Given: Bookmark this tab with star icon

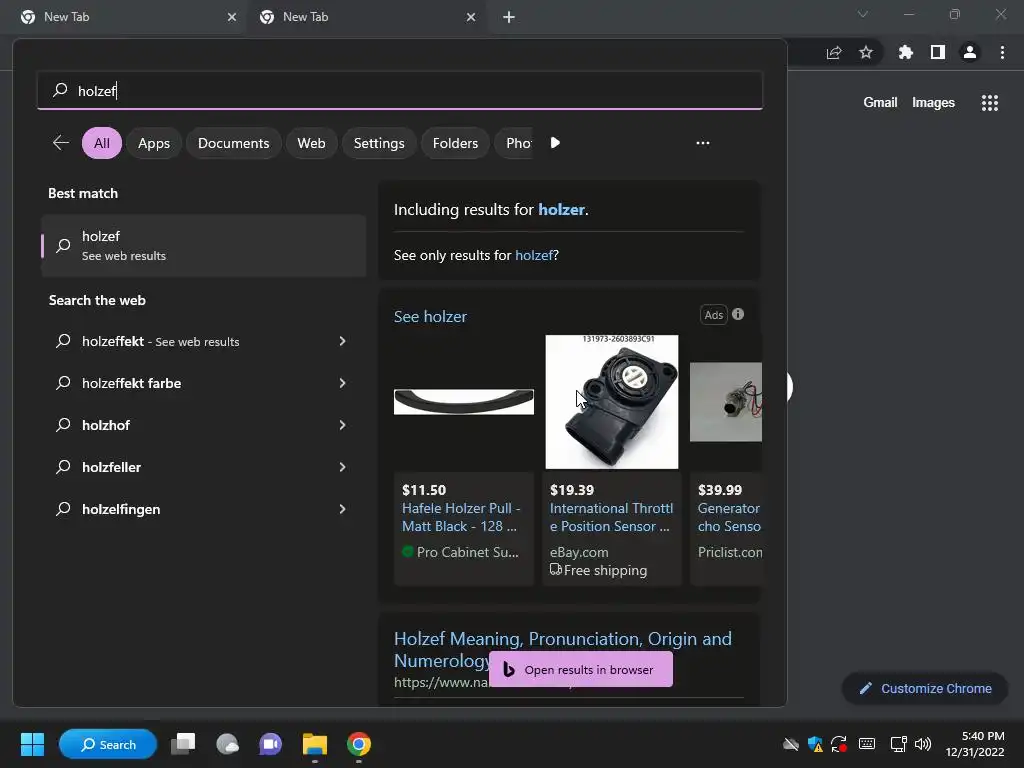Looking at the screenshot, I should tap(865, 52).
